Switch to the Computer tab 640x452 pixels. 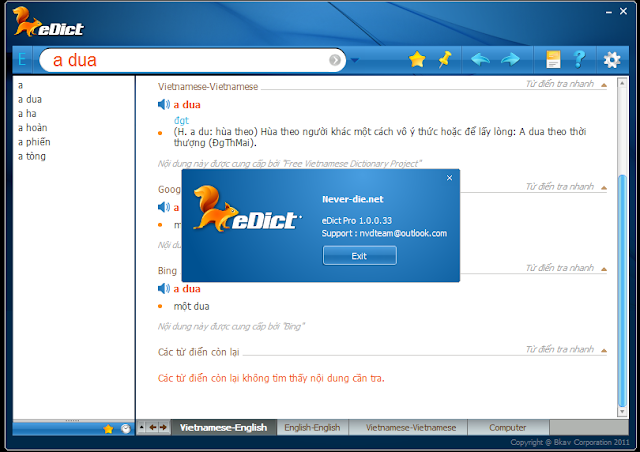coord(508,428)
